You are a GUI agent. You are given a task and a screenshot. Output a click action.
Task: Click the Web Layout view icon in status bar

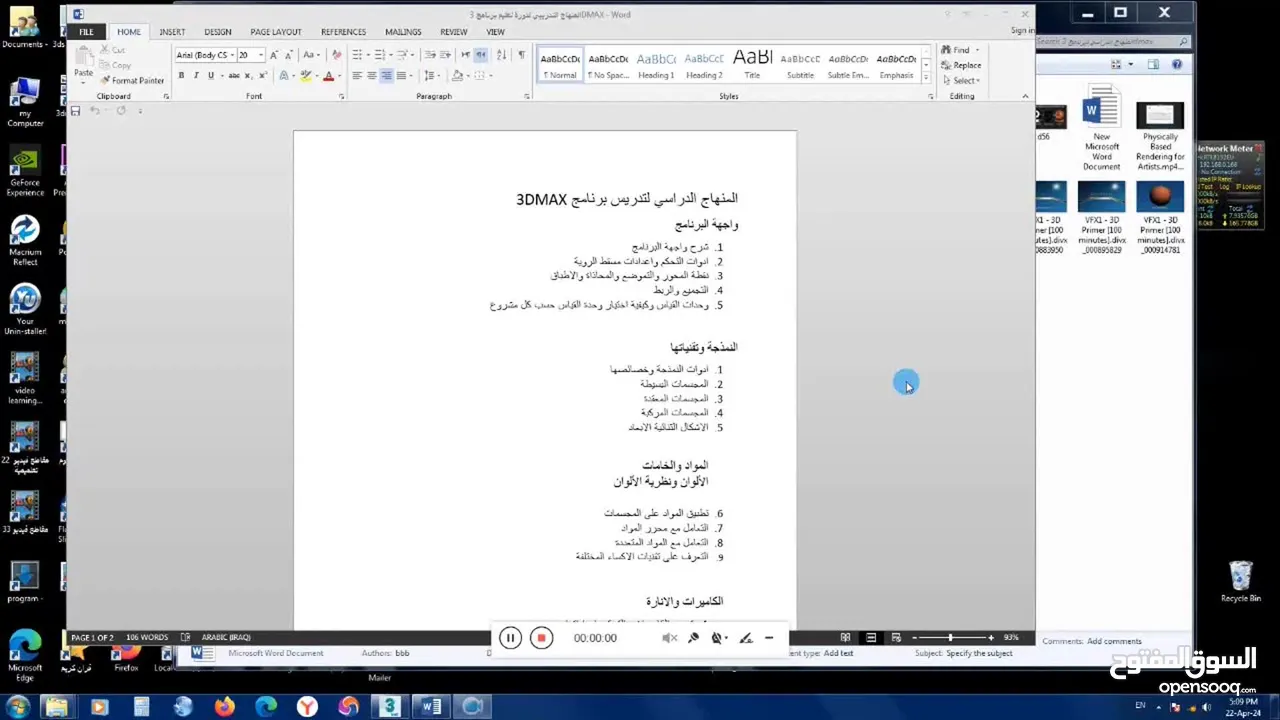896,637
